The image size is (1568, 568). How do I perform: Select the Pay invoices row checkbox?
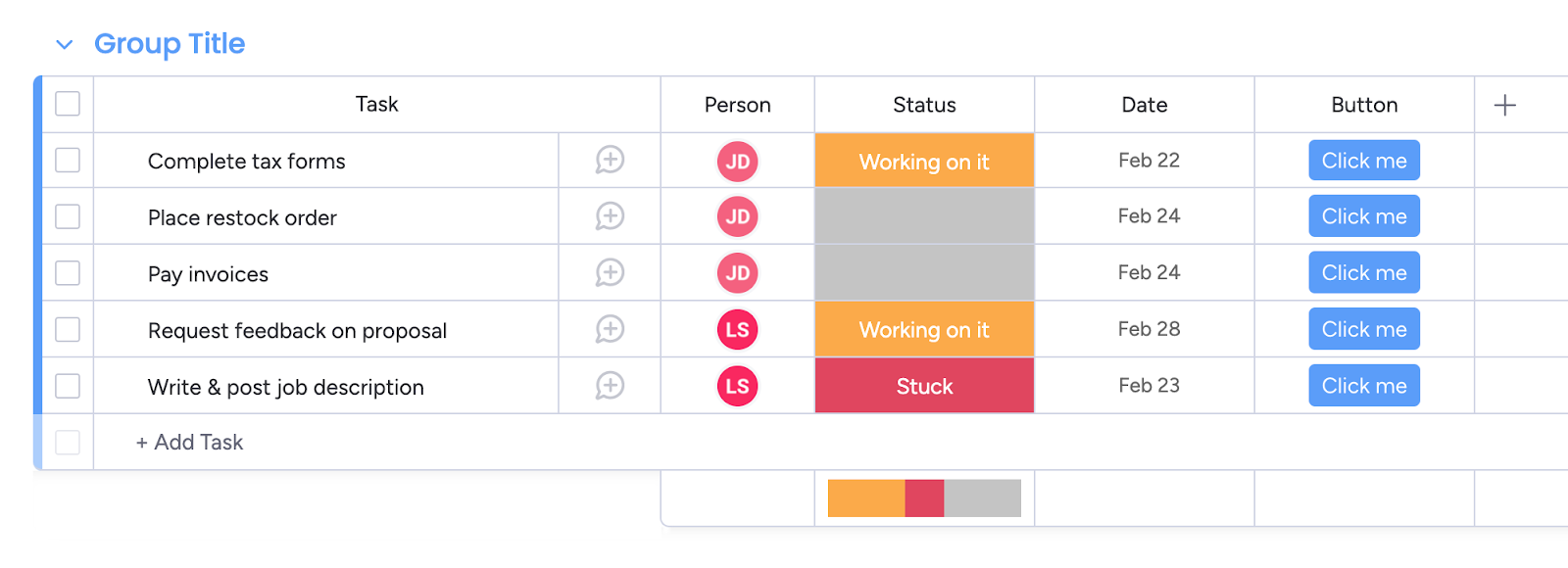point(68,272)
